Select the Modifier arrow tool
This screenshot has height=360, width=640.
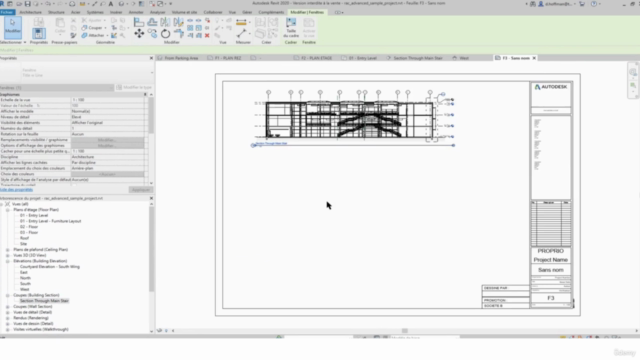[13, 27]
